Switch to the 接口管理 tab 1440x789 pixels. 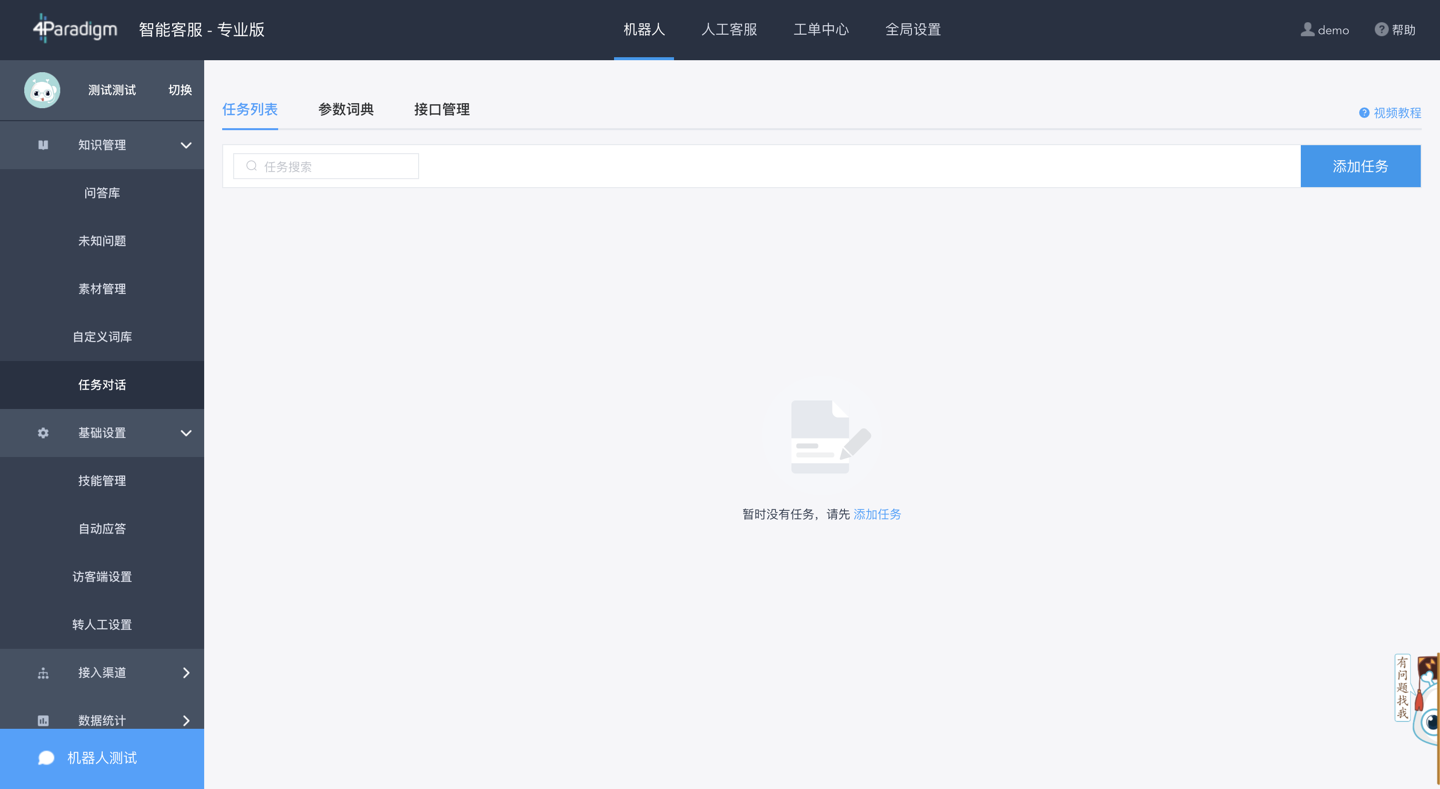pyautogui.click(x=442, y=109)
